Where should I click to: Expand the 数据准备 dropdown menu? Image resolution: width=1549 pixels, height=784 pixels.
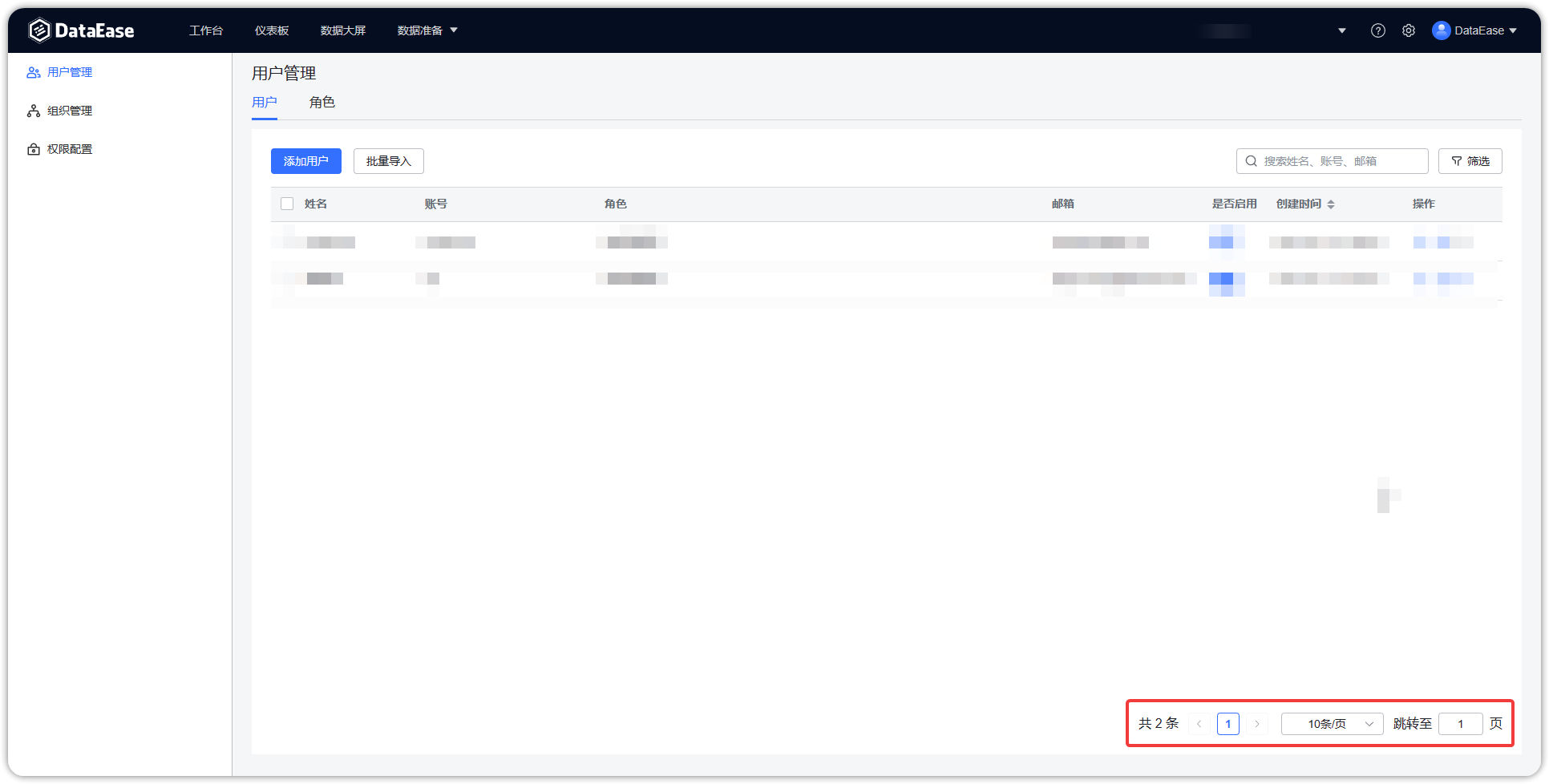pyautogui.click(x=427, y=30)
